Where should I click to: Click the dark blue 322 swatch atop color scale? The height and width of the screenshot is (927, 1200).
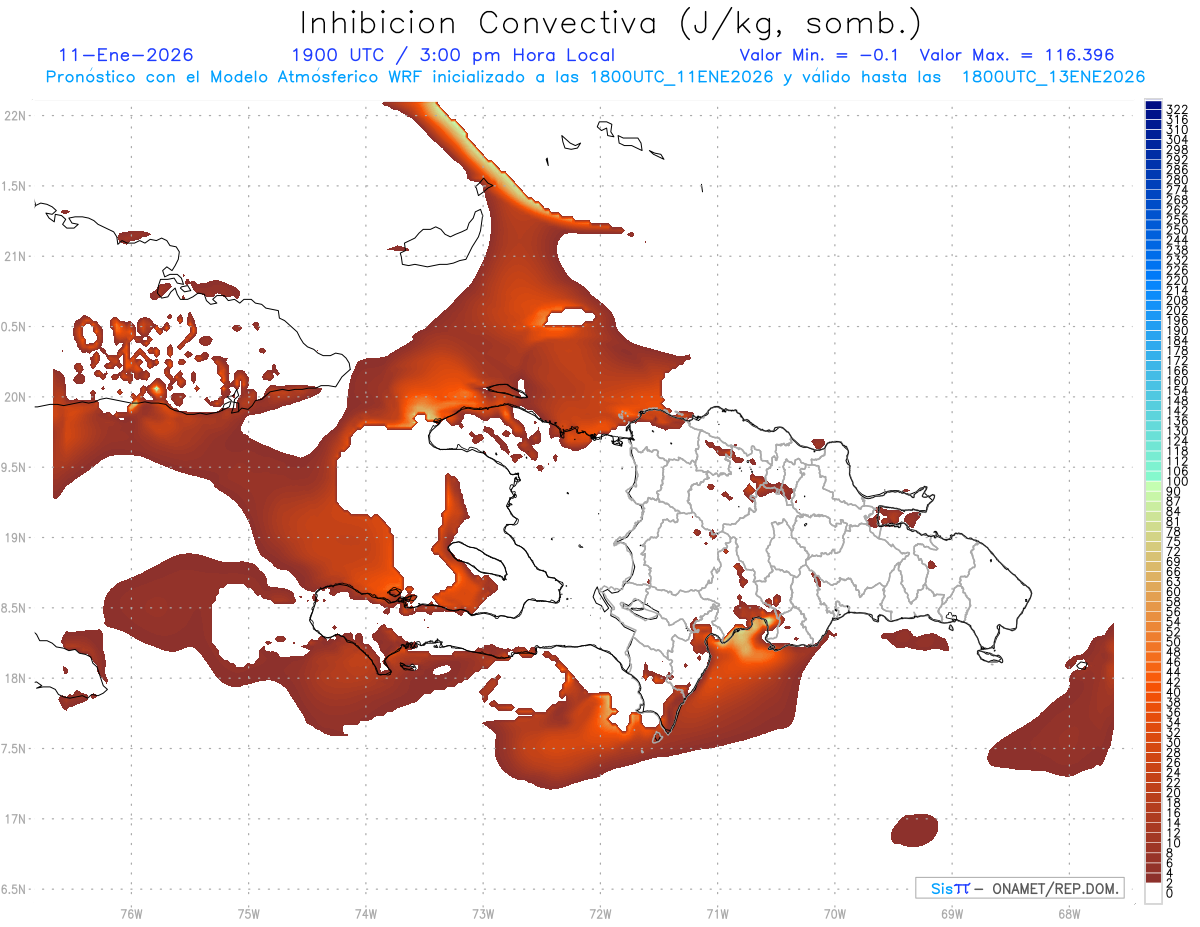(x=1153, y=104)
